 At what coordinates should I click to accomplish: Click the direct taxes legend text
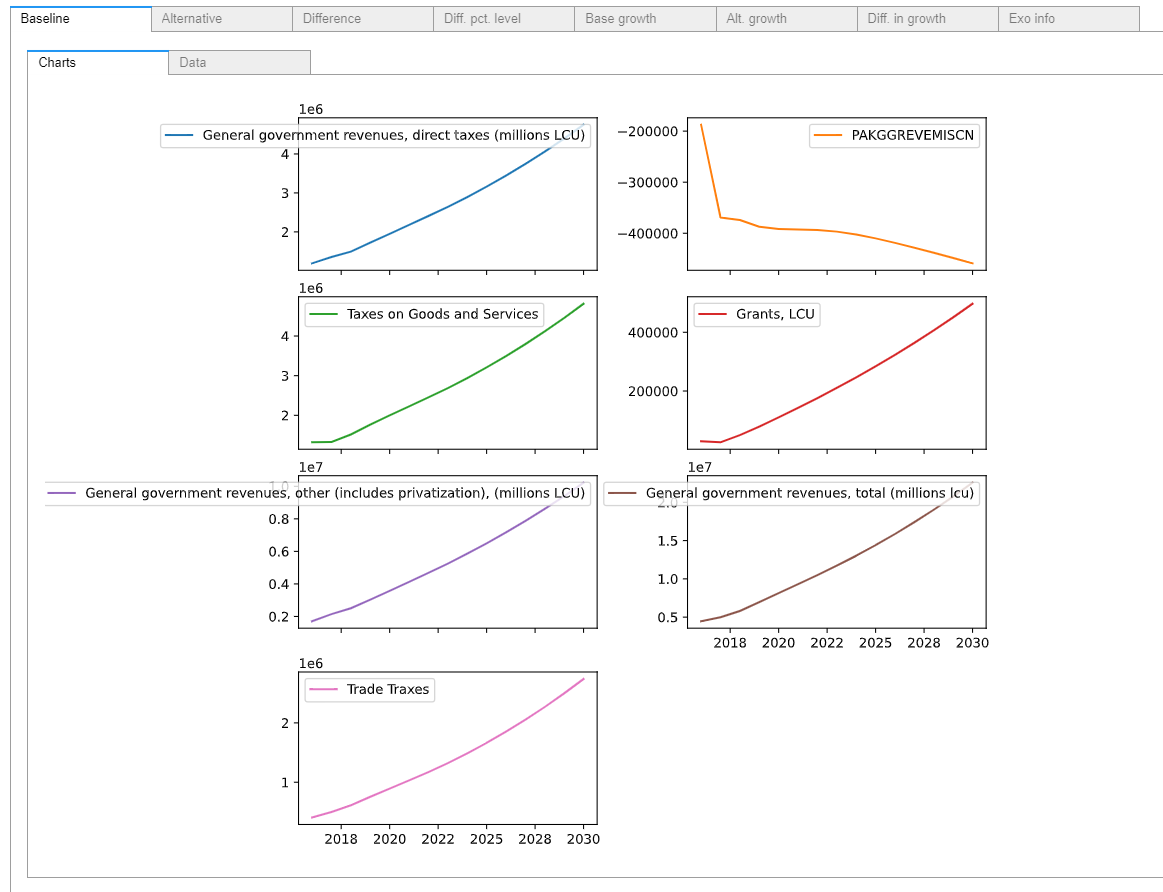tap(393, 136)
